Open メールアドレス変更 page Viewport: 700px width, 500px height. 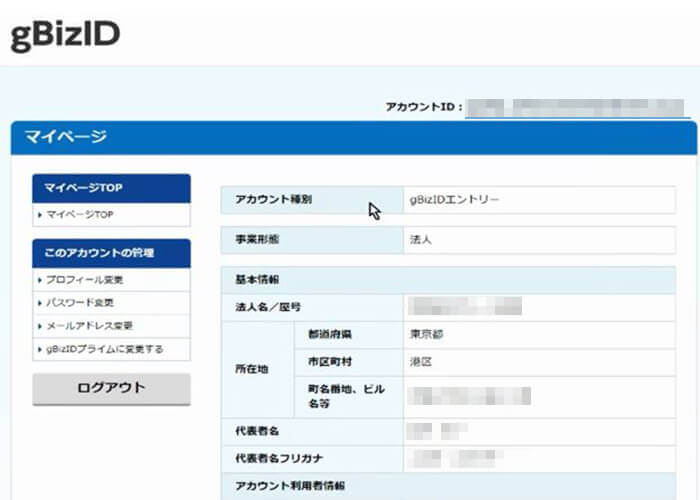click(90, 326)
